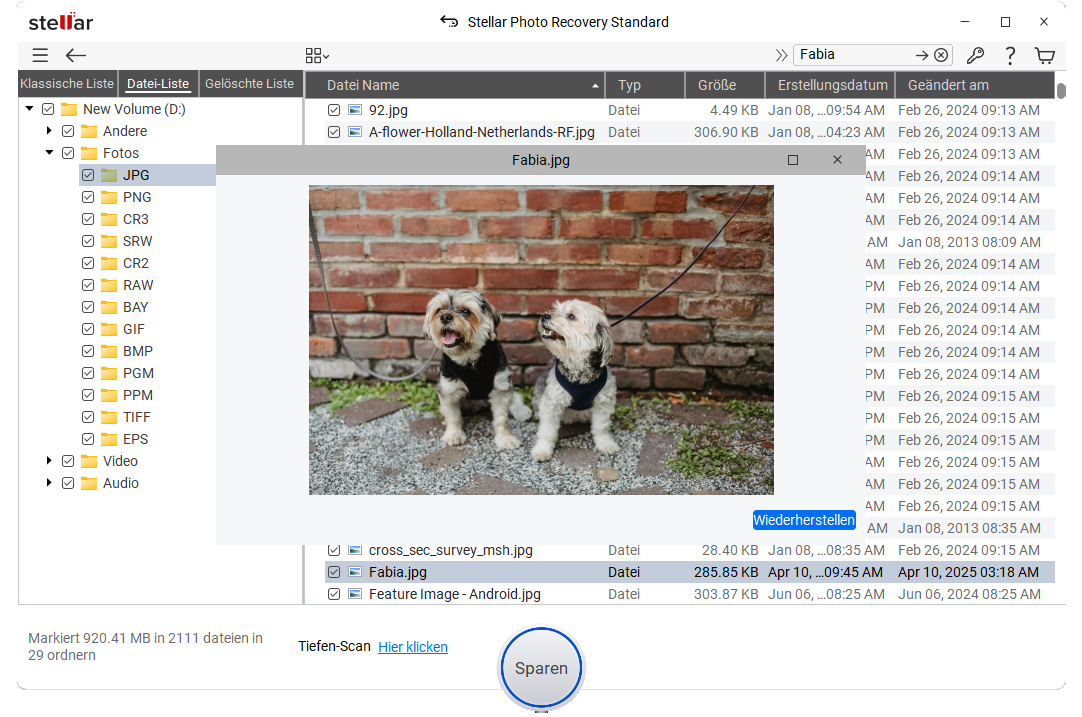The height and width of the screenshot is (717, 1082).
Task: Open help question mark icon
Action: [x=1010, y=56]
